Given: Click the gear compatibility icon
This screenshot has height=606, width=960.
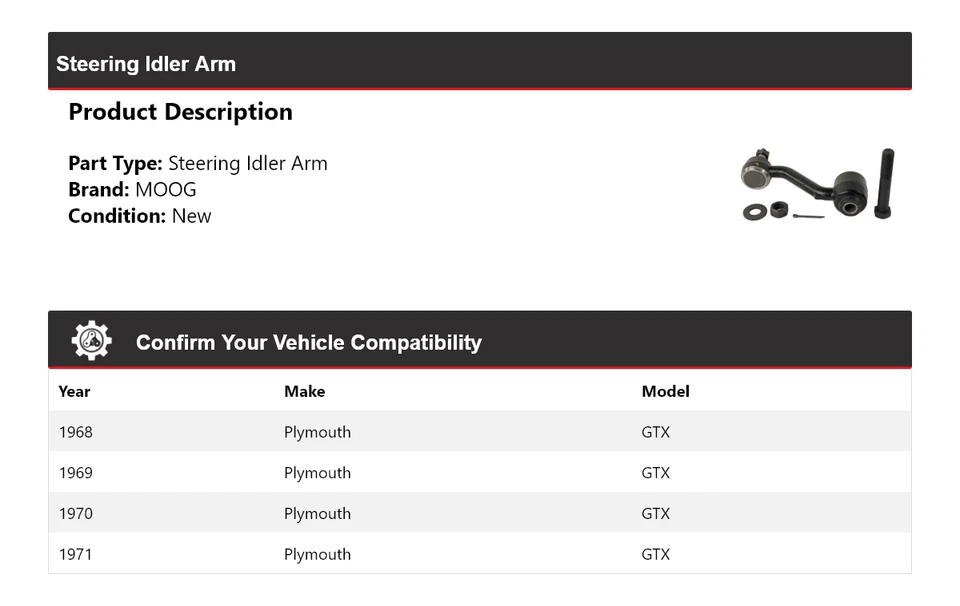Looking at the screenshot, I should [x=92, y=341].
